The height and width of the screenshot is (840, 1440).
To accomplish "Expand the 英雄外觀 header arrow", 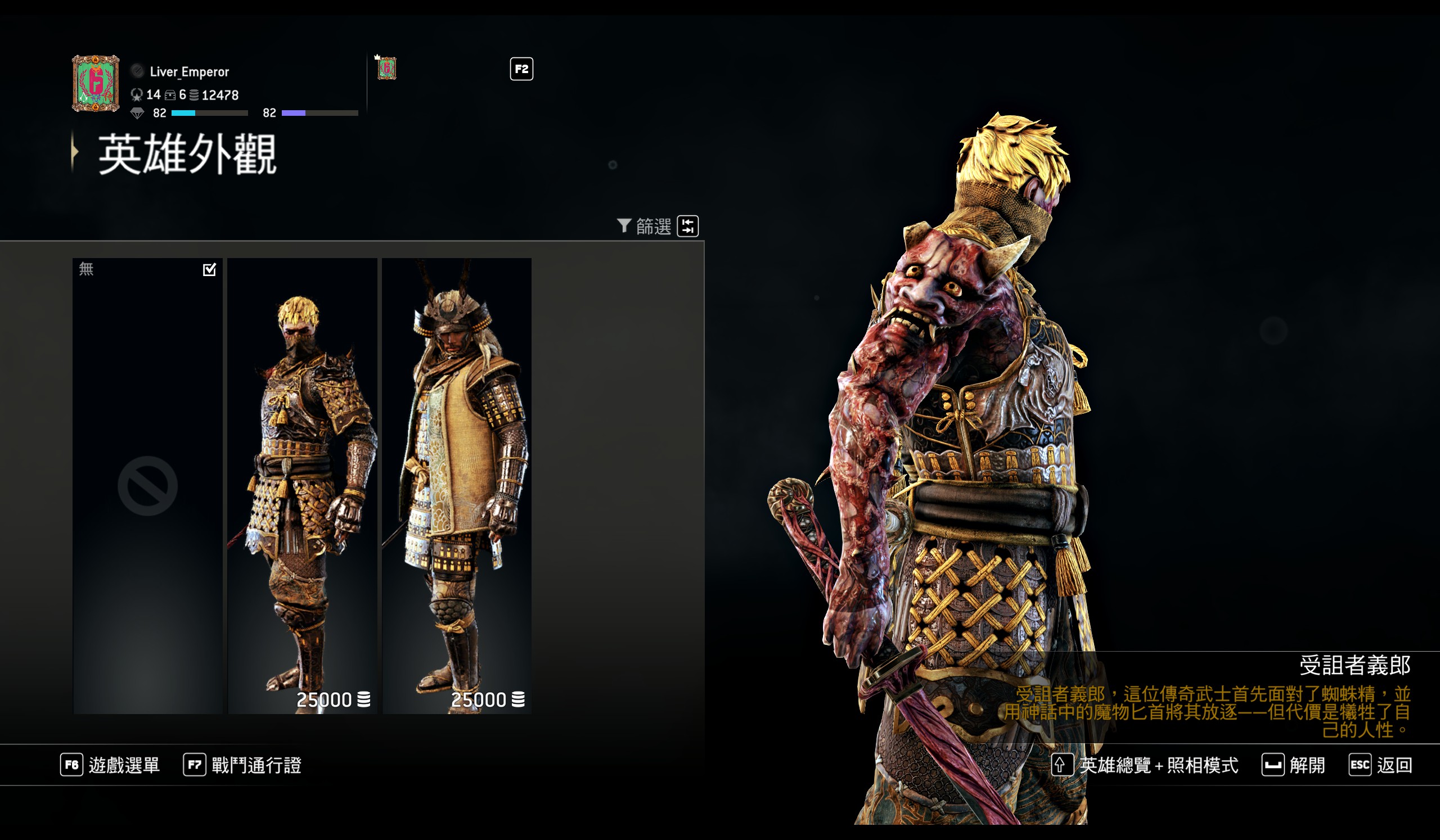I will pyautogui.click(x=74, y=151).
